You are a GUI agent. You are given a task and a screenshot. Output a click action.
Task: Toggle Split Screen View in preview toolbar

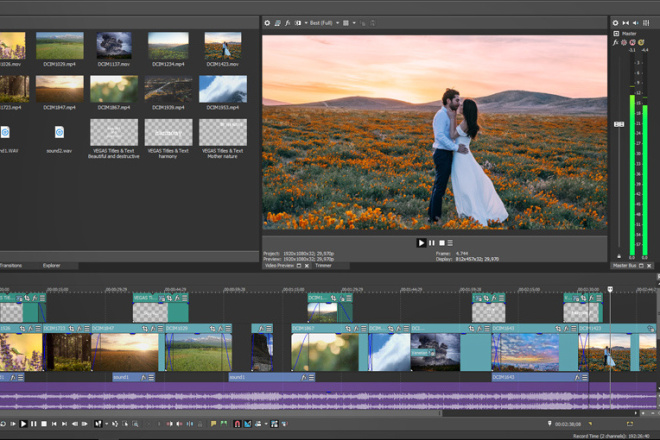click(298, 23)
